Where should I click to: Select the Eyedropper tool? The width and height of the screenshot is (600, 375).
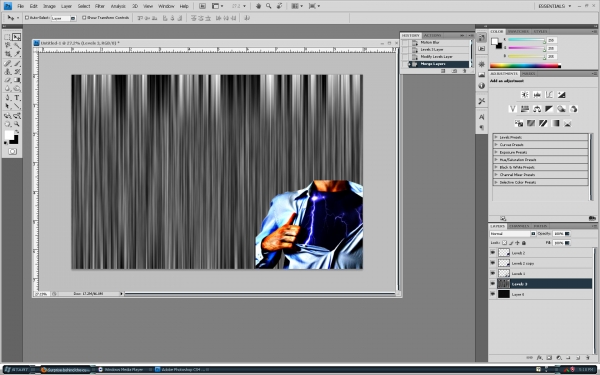pyautogui.click(x=16, y=54)
